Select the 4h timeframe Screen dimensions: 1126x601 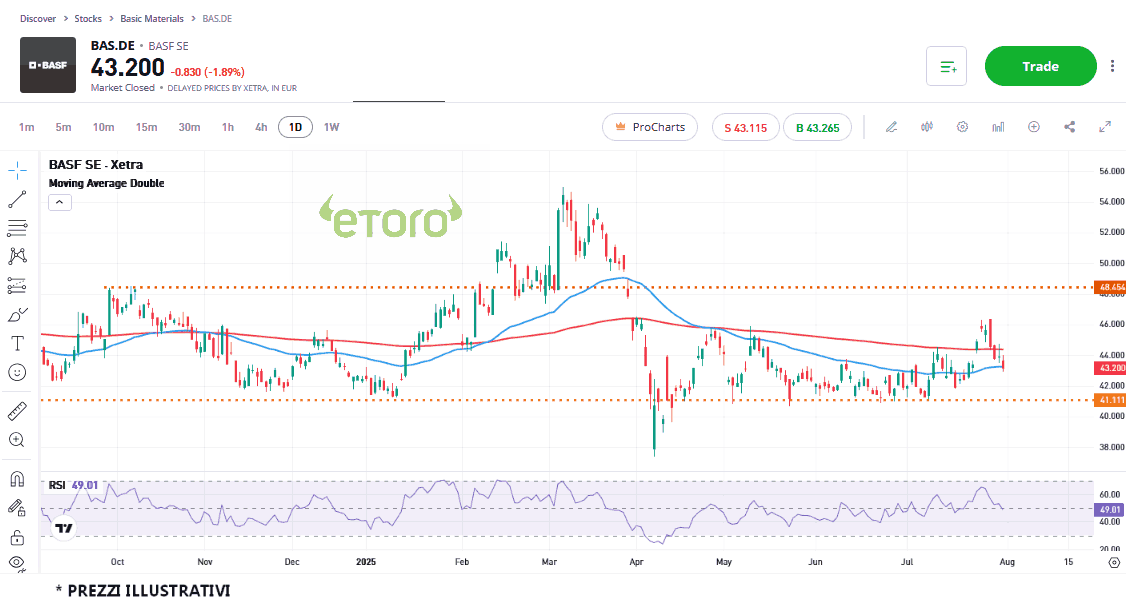[261, 127]
